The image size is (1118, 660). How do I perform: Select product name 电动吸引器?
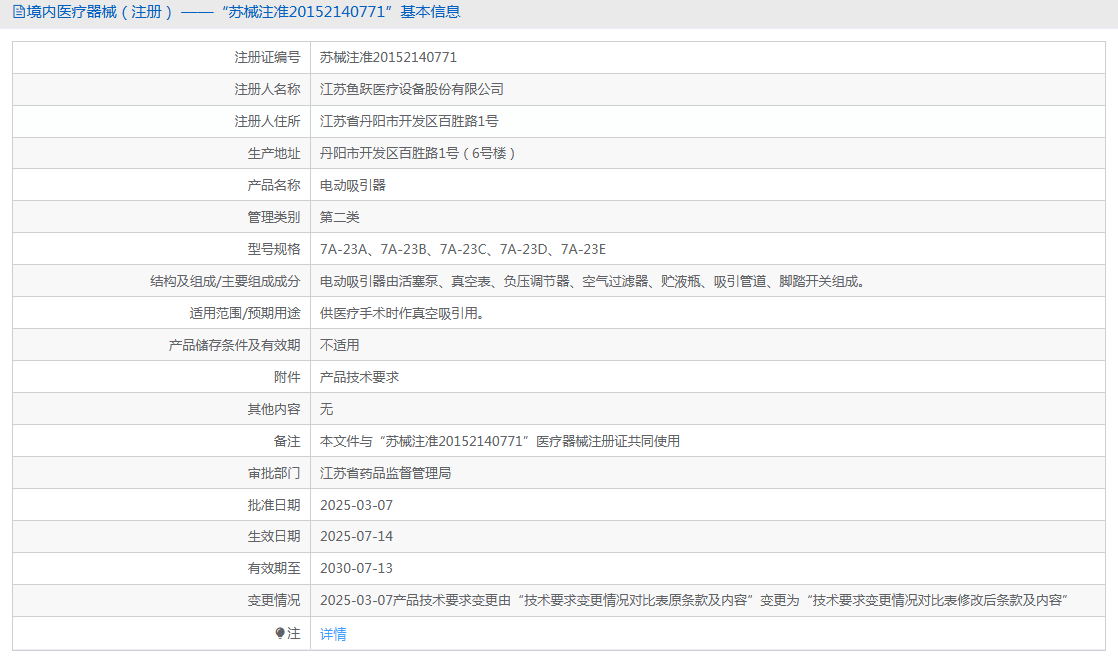pyautogui.click(x=352, y=185)
